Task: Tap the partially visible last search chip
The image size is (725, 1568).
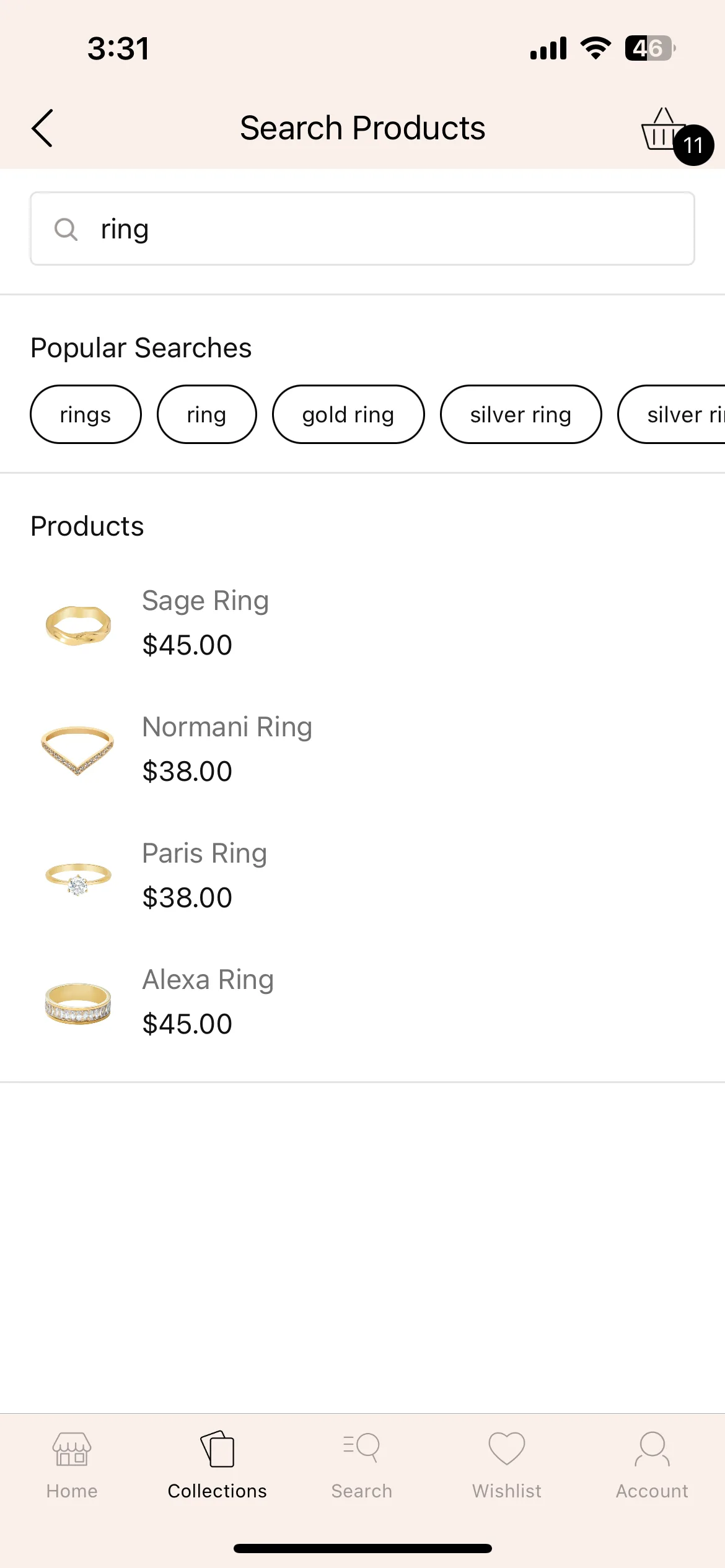Action: (x=672, y=414)
